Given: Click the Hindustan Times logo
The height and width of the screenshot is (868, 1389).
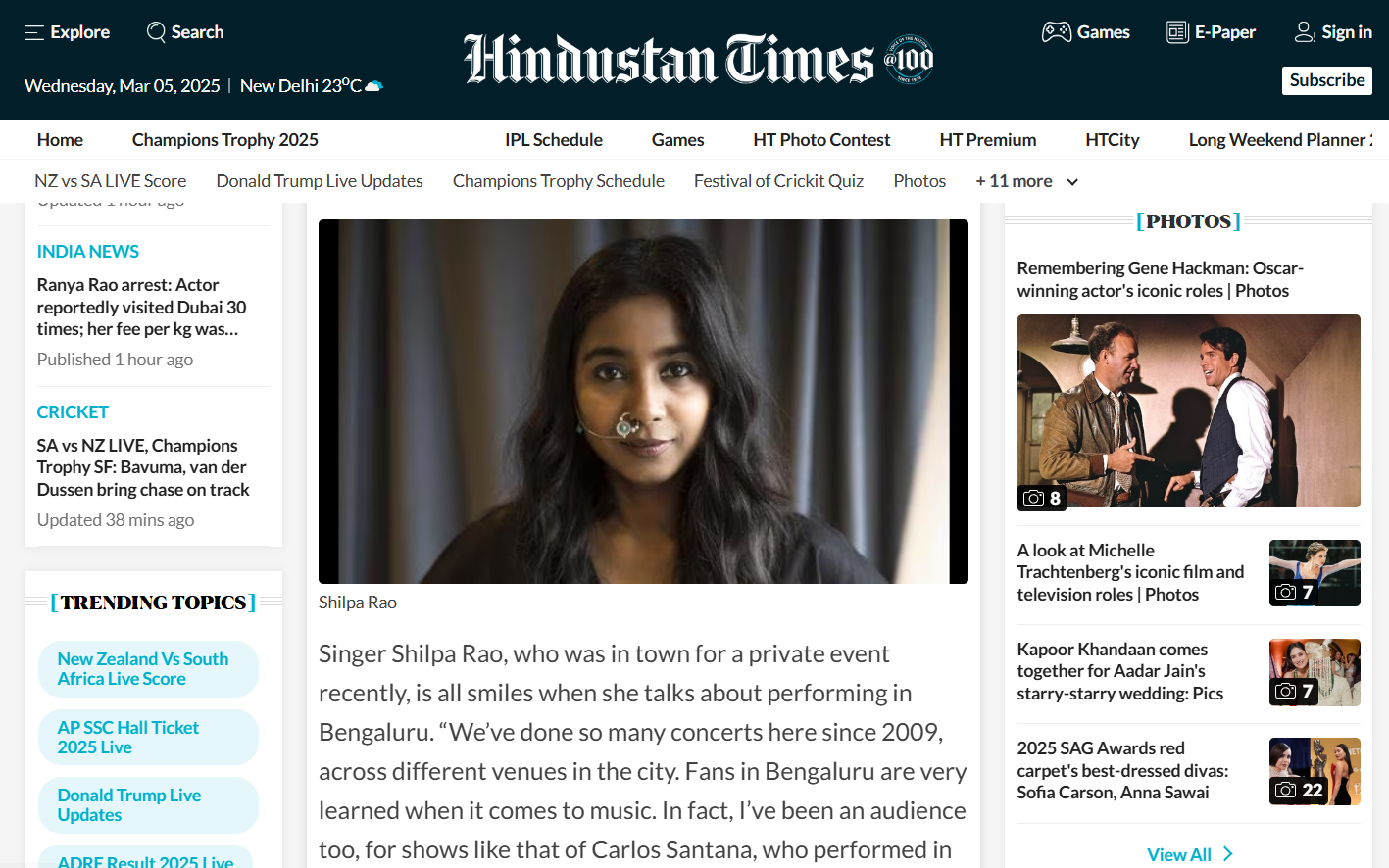Looking at the screenshot, I should 697,60.
